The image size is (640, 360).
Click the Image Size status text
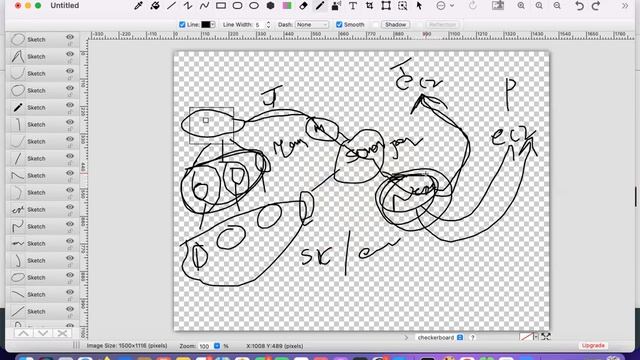[x=127, y=346]
